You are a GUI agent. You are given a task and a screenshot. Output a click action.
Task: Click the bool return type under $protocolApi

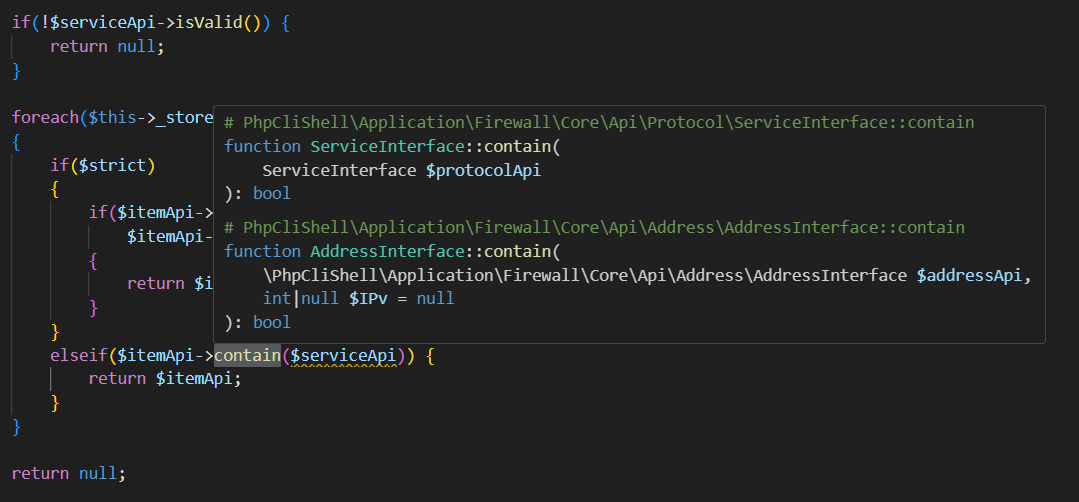[271, 193]
